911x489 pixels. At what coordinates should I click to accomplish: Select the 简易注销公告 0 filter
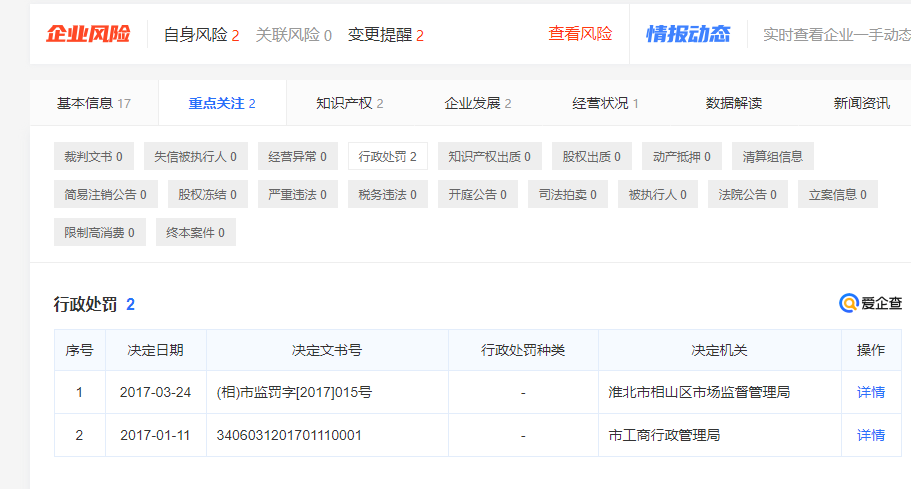(x=106, y=195)
